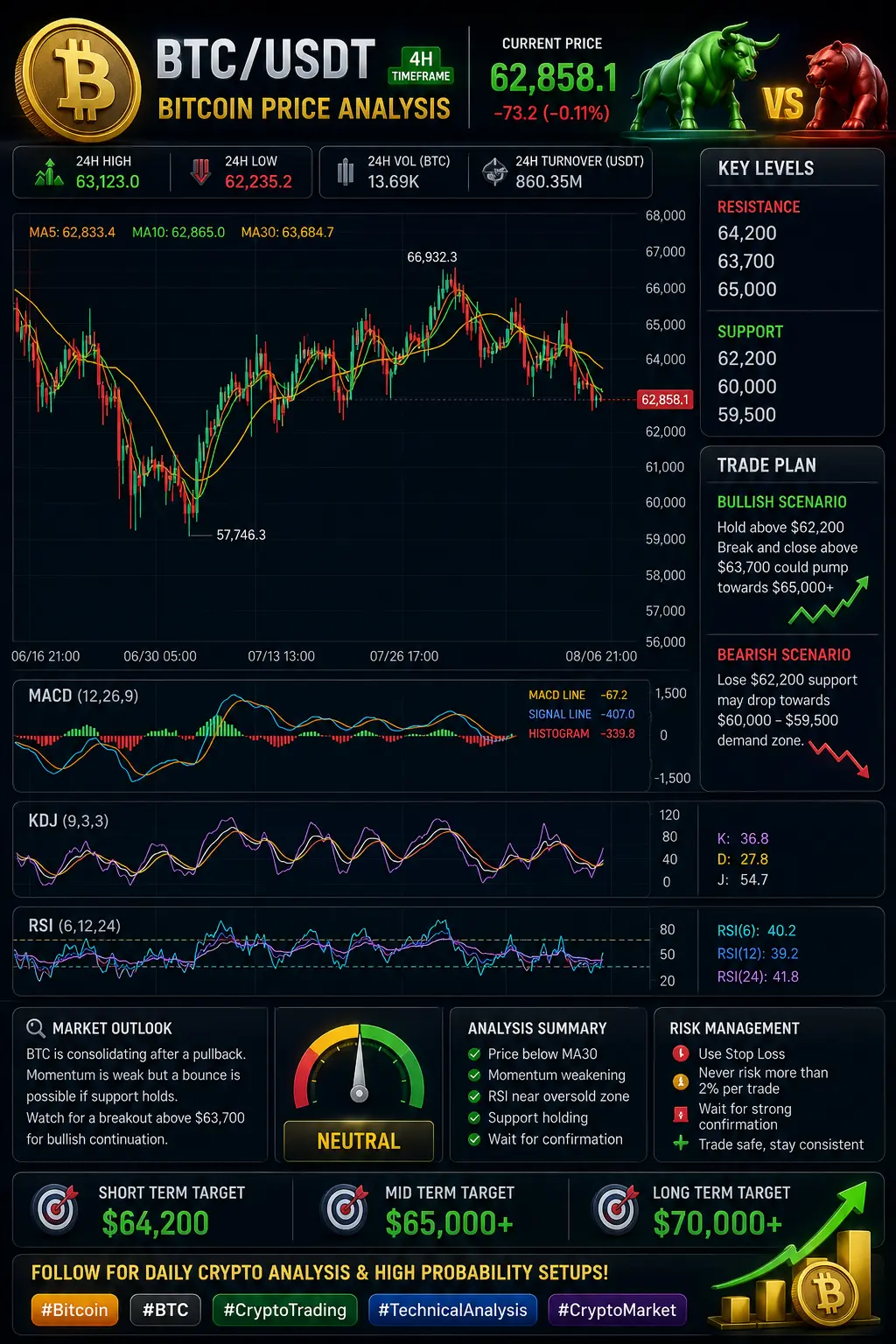Click the 24H Turnover cube icon

pyautogui.click(x=495, y=171)
